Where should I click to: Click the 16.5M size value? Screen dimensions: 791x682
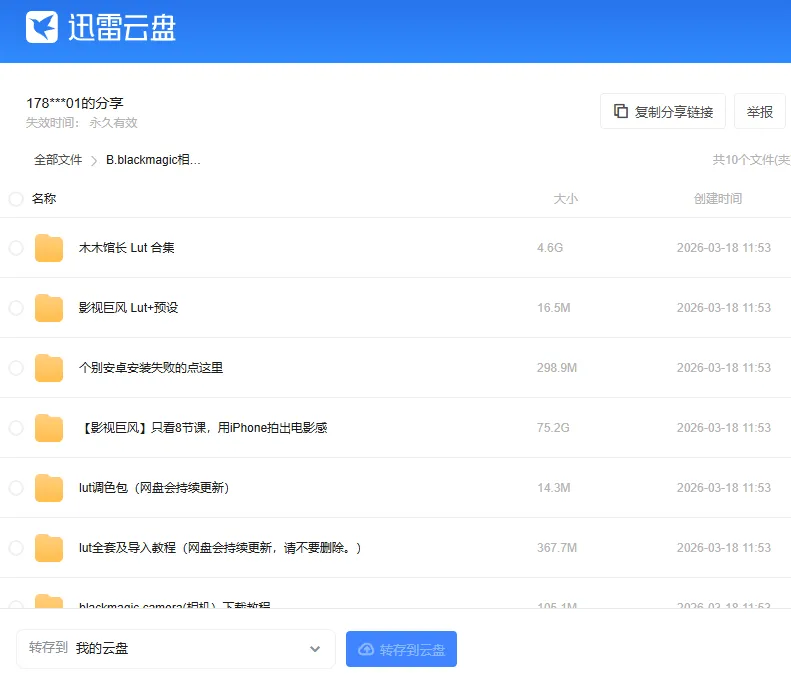click(554, 308)
